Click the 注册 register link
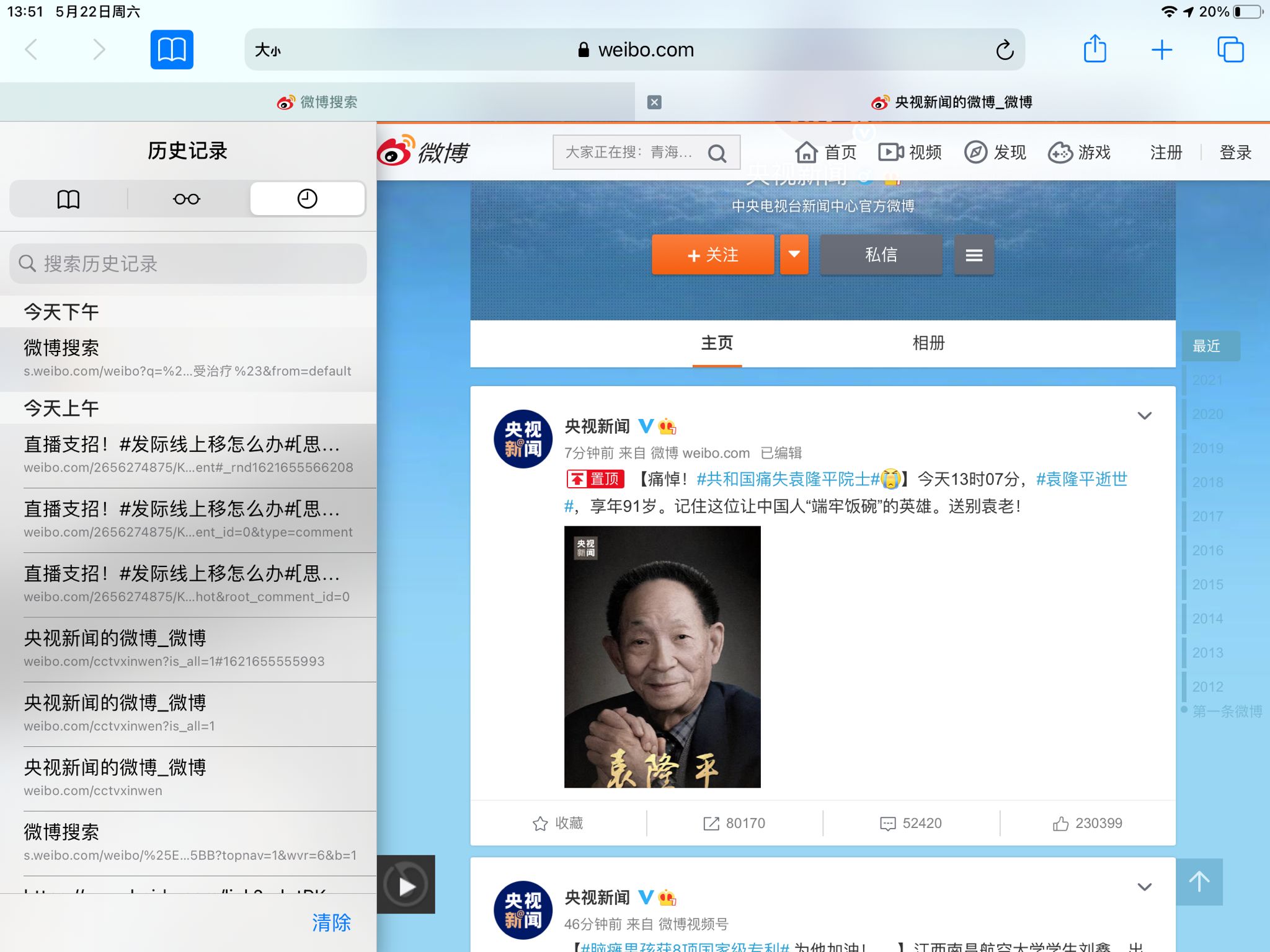 point(1166,152)
